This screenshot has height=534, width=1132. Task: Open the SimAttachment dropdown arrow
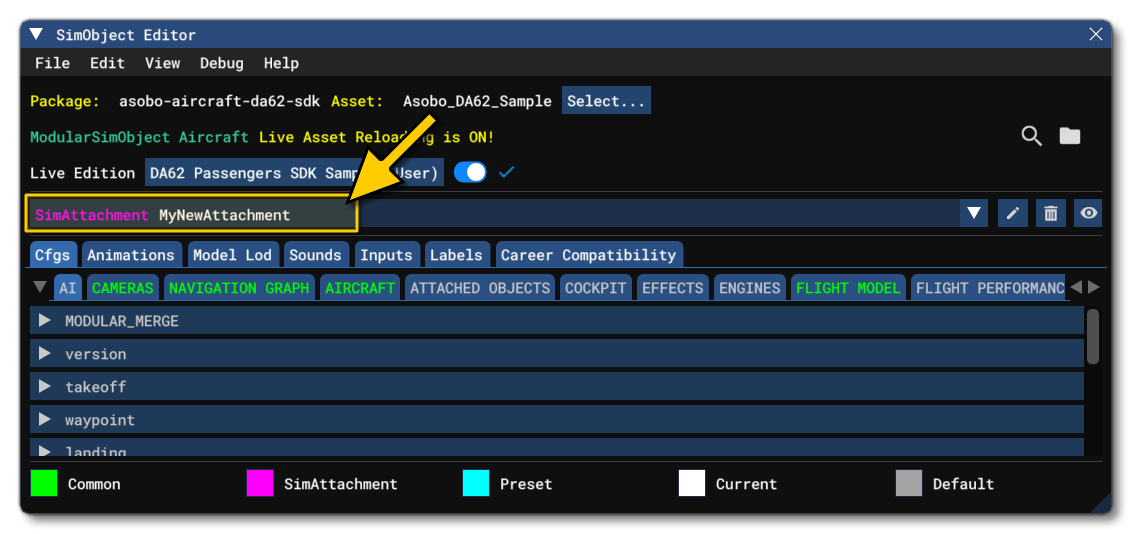coord(974,213)
